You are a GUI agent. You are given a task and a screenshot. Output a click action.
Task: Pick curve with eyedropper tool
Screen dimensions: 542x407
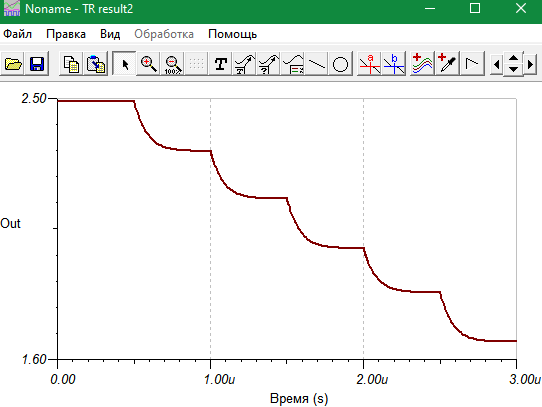tap(447, 64)
